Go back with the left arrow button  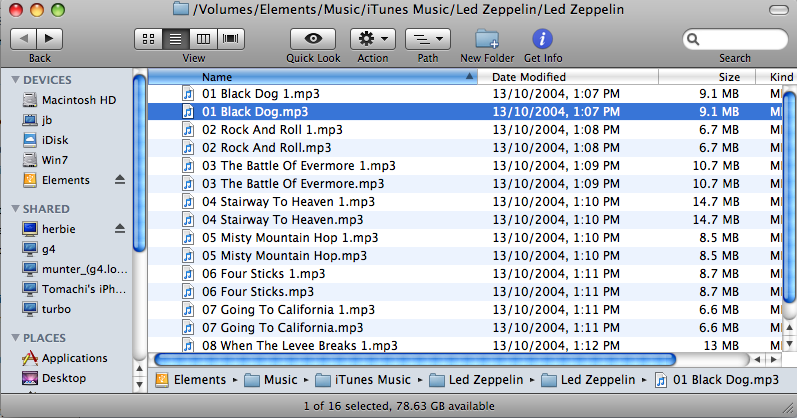pos(23,39)
